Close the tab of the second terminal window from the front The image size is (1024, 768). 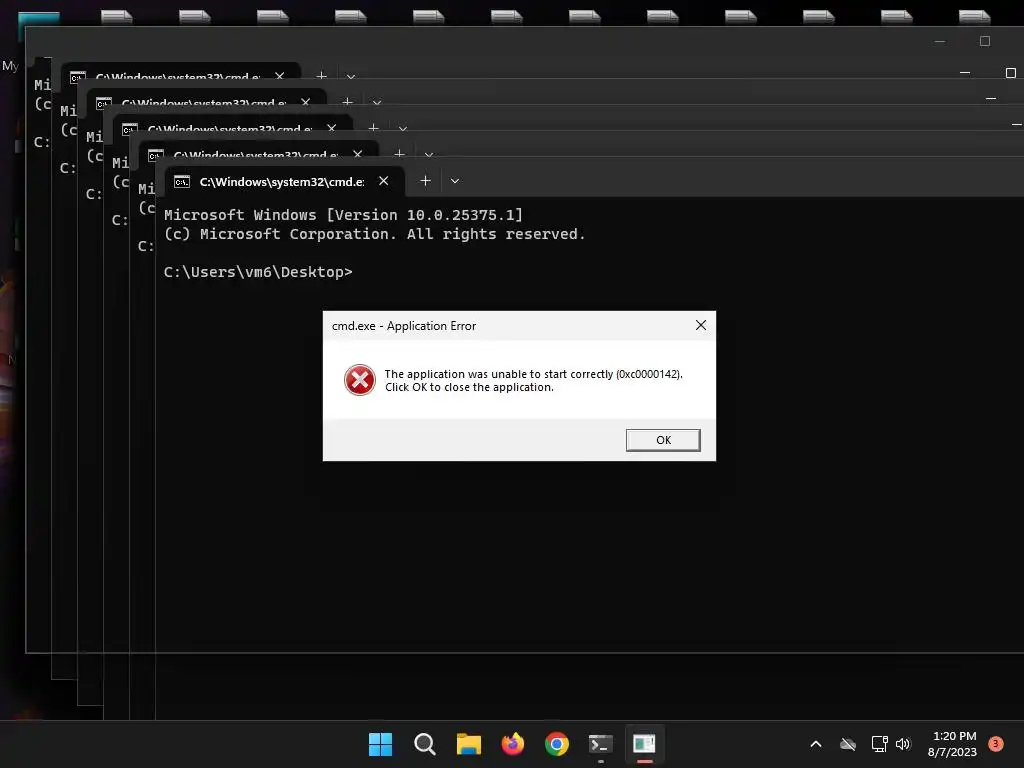click(x=357, y=154)
